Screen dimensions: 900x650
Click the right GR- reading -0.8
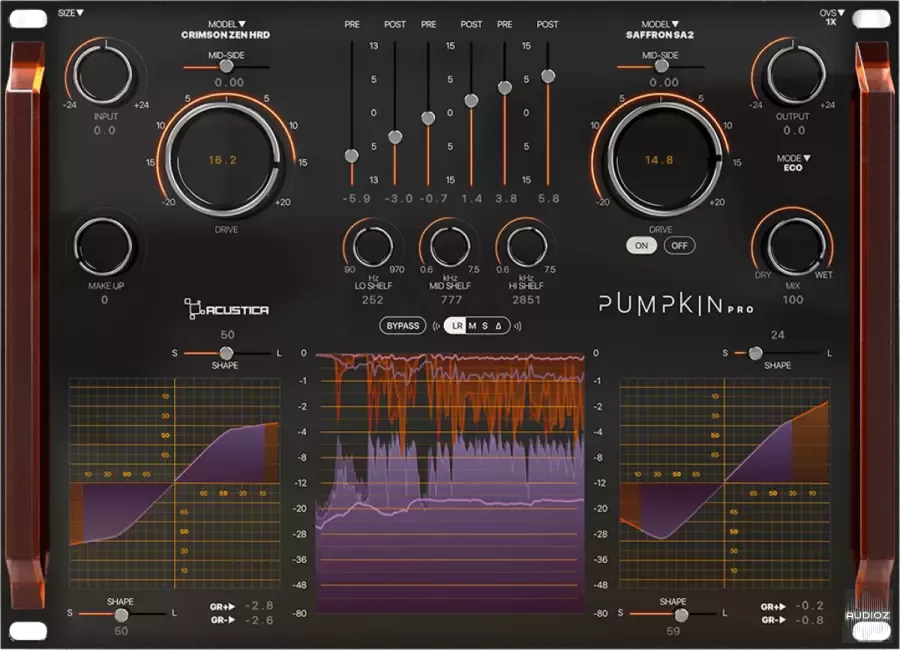pyautogui.click(x=809, y=620)
